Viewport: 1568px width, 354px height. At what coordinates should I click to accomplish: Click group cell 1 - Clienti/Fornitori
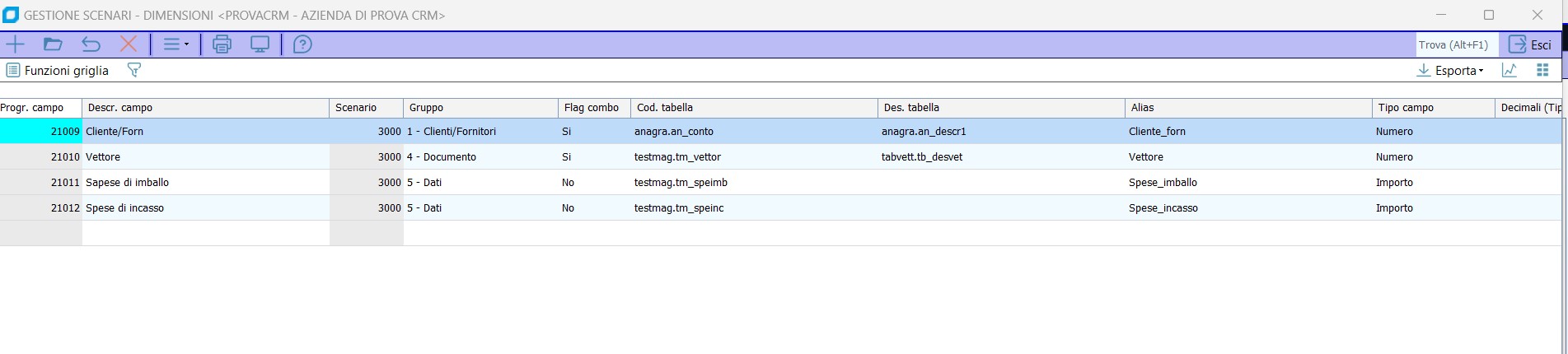click(x=480, y=132)
